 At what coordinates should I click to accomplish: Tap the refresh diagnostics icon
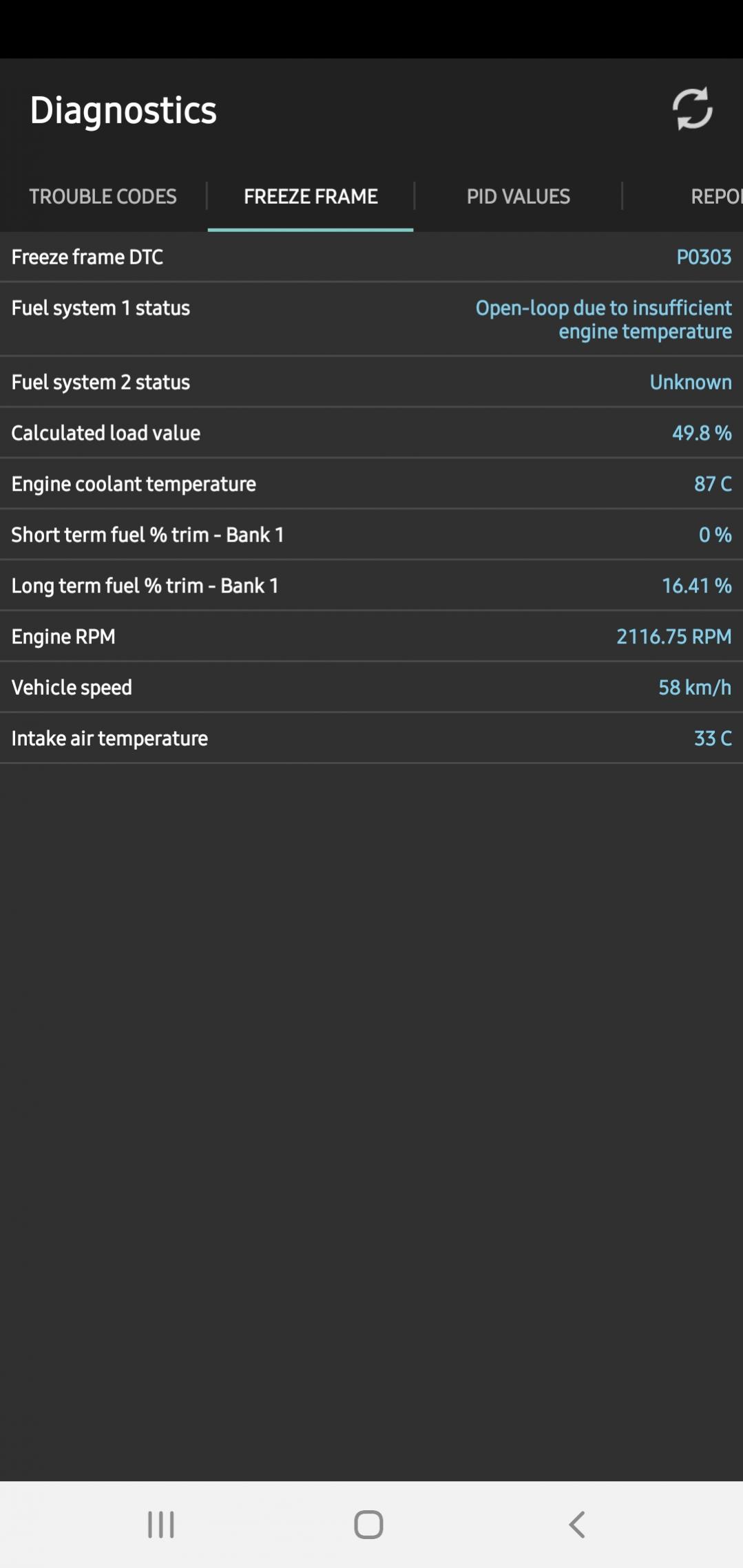[692, 109]
